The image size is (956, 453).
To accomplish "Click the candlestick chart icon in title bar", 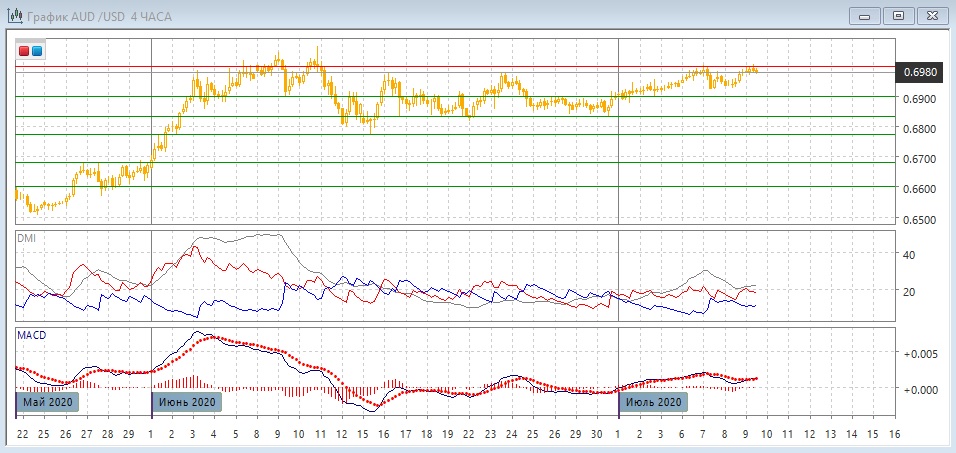I will pyautogui.click(x=13, y=15).
